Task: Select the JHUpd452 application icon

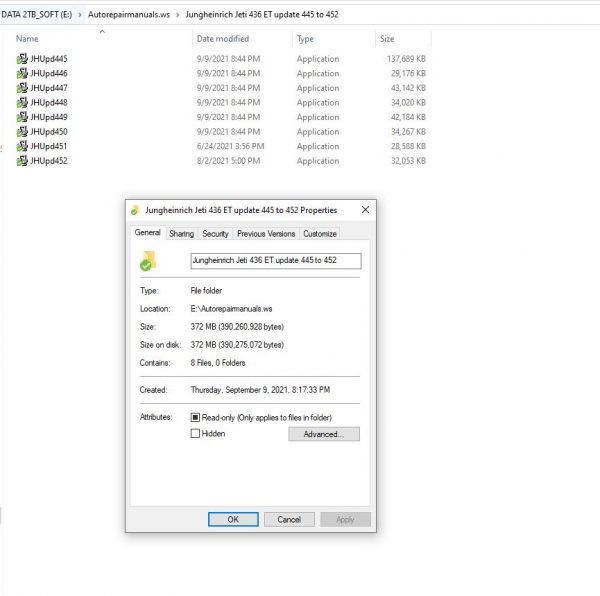Action: (x=22, y=160)
